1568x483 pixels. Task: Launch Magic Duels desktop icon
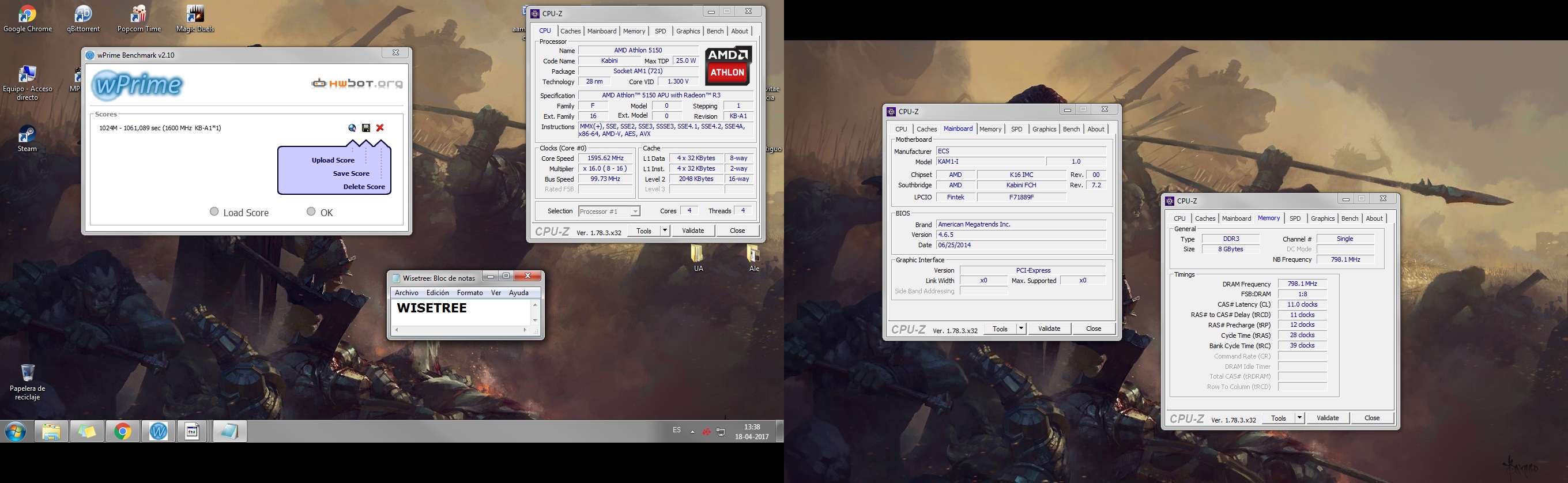(195, 19)
